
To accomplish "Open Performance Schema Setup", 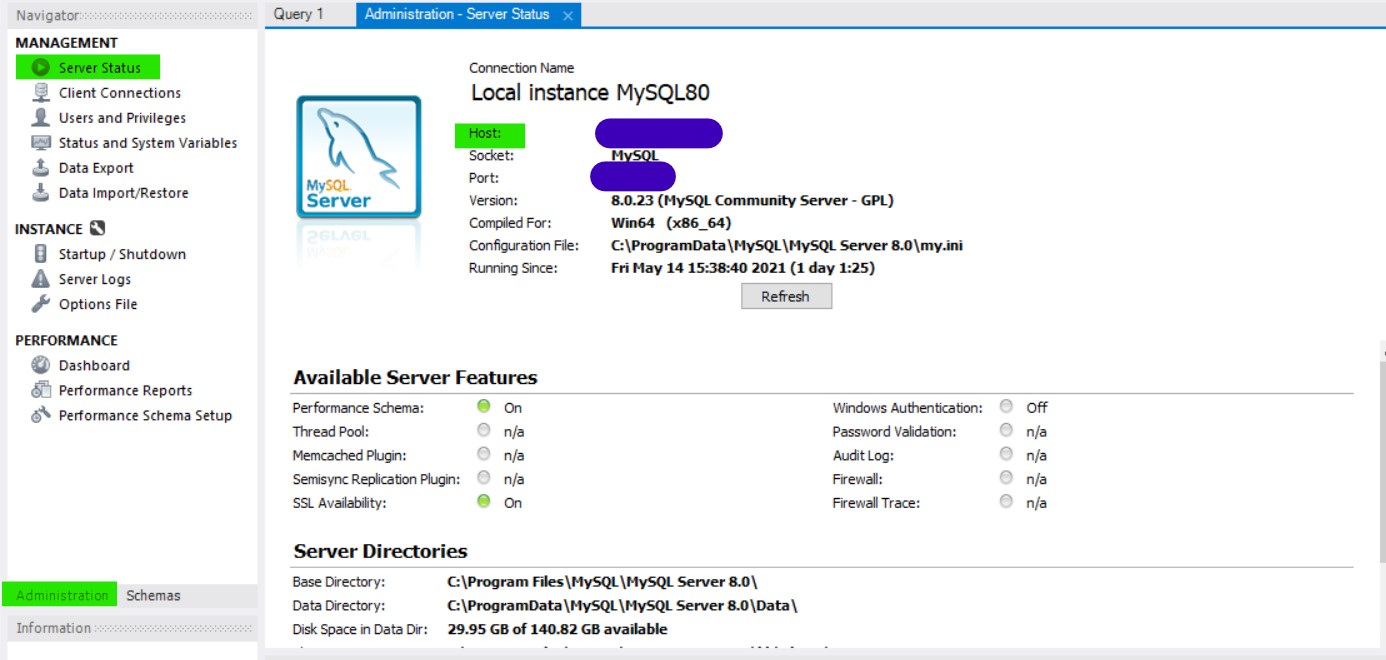I will tap(145, 415).
